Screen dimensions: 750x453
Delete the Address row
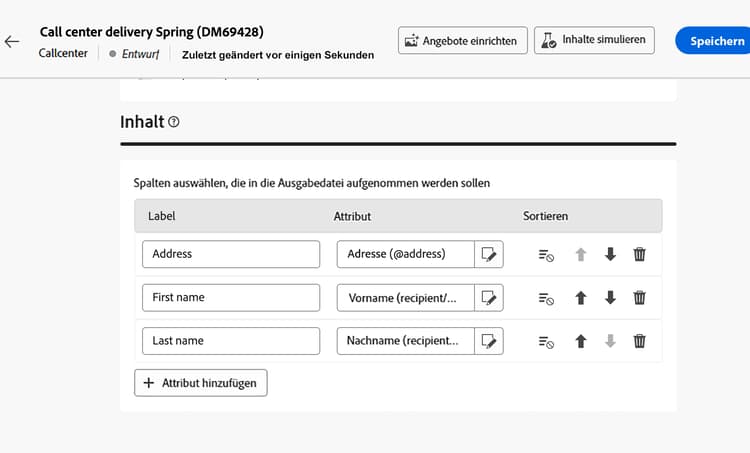click(640, 254)
